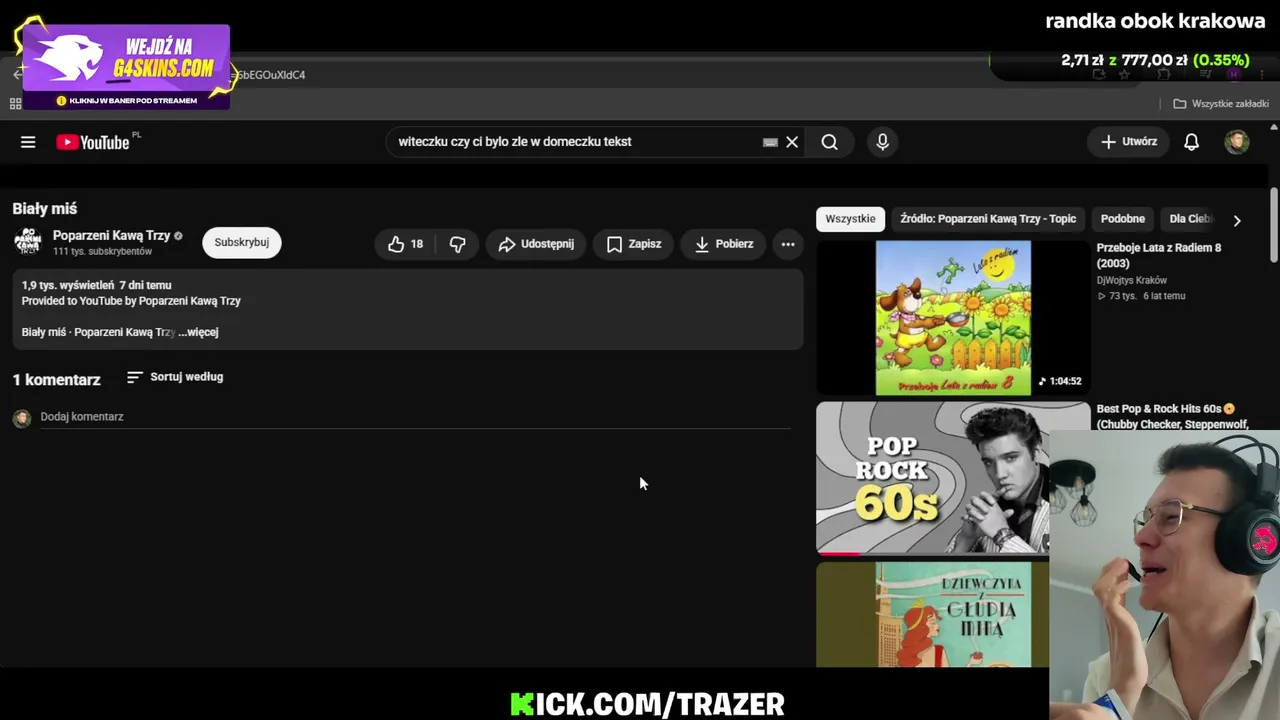1280x720 pixels.
Task: Open the Wszystkie zakładki bookmarks folder
Action: click(x=1221, y=104)
